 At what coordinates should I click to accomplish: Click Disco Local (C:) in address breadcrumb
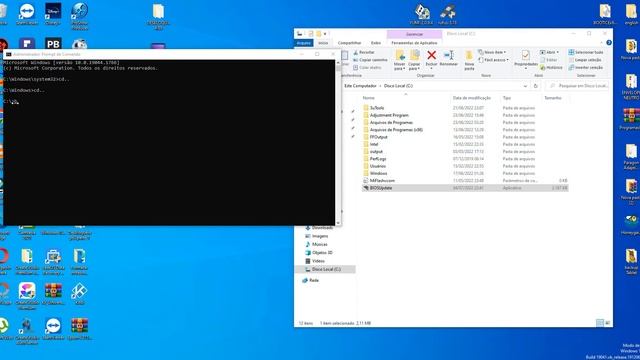pyautogui.click(x=398, y=86)
